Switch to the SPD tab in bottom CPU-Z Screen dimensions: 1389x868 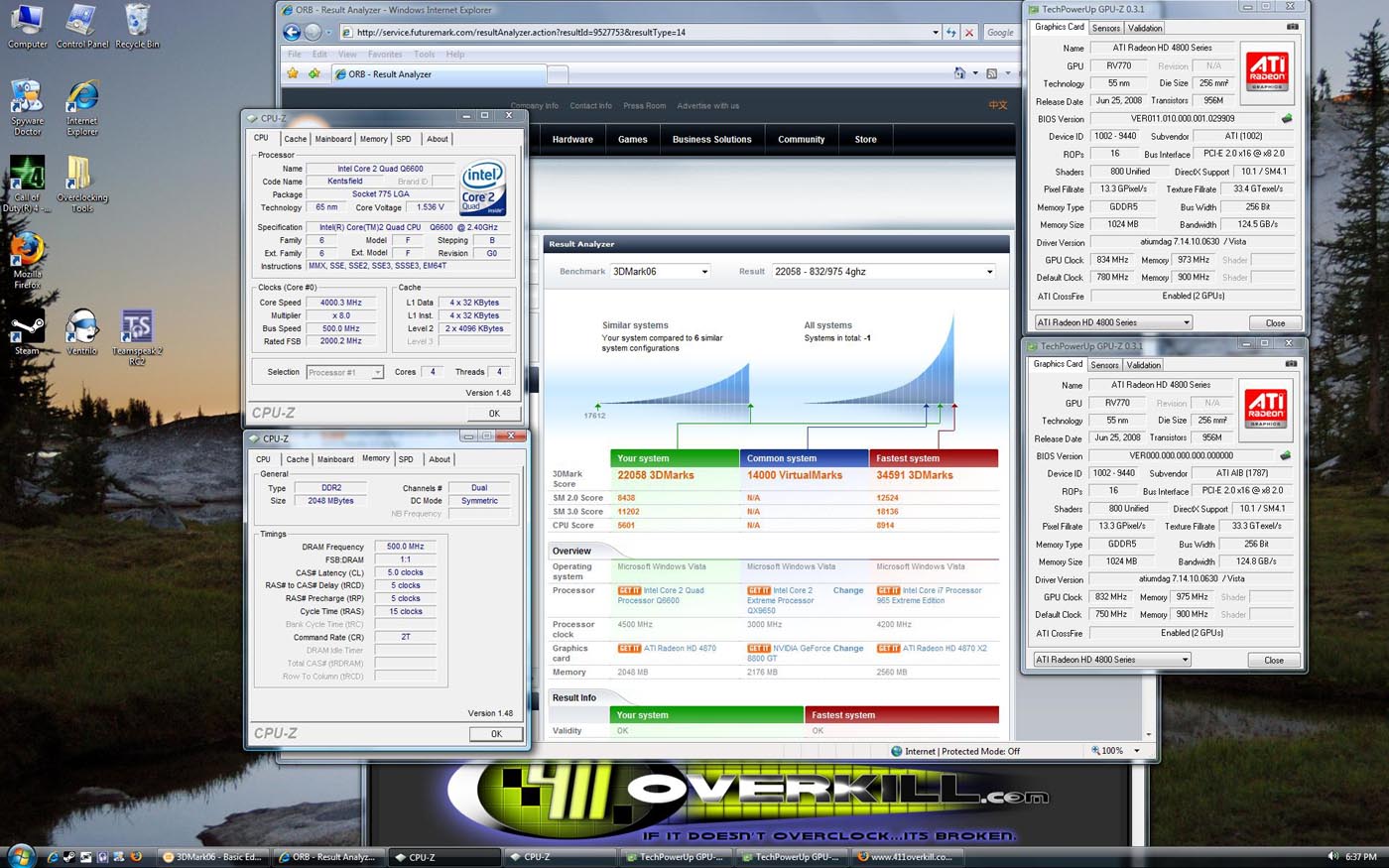point(406,459)
